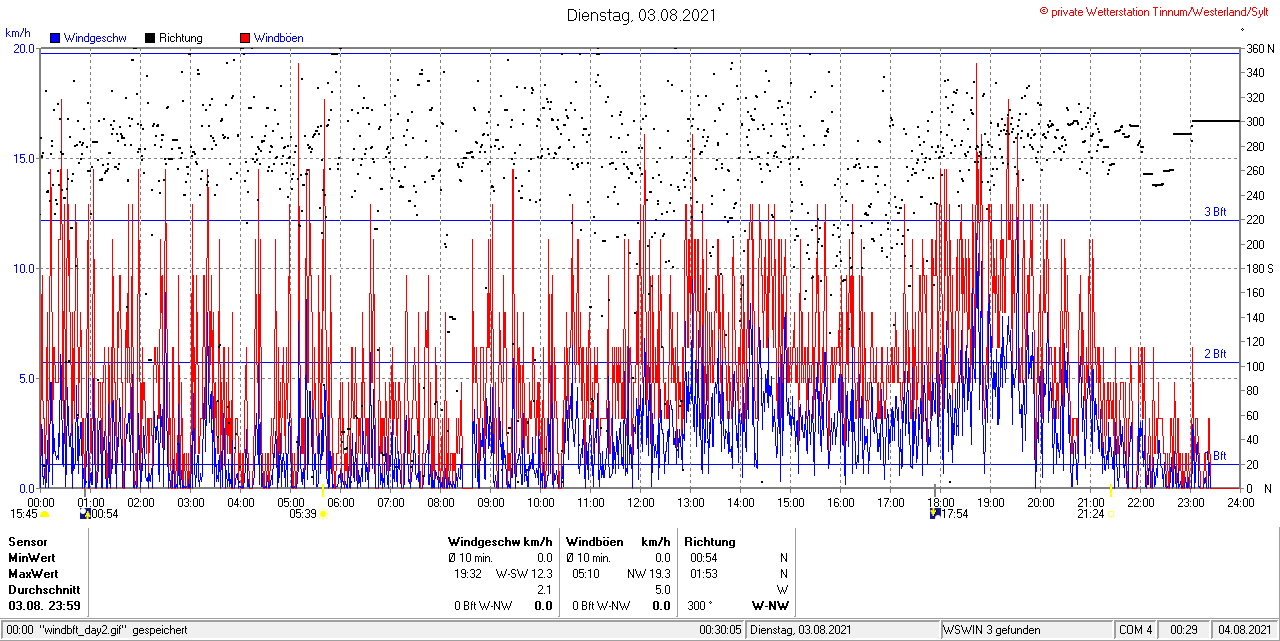Click the 20.0 km/h axis label
This screenshot has height=641, width=1280.
pyautogui.click(x=23, y=48)
